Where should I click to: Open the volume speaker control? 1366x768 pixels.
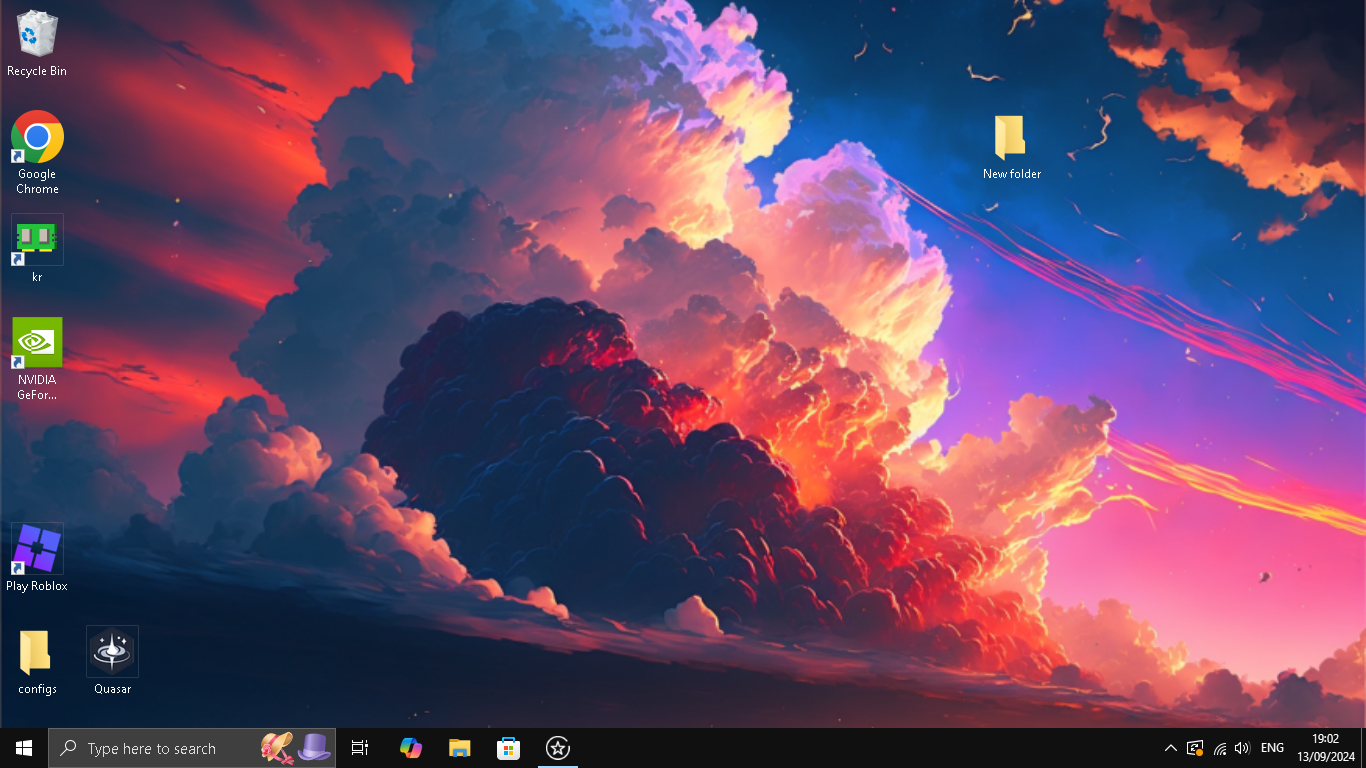[x=1242, y=748]
